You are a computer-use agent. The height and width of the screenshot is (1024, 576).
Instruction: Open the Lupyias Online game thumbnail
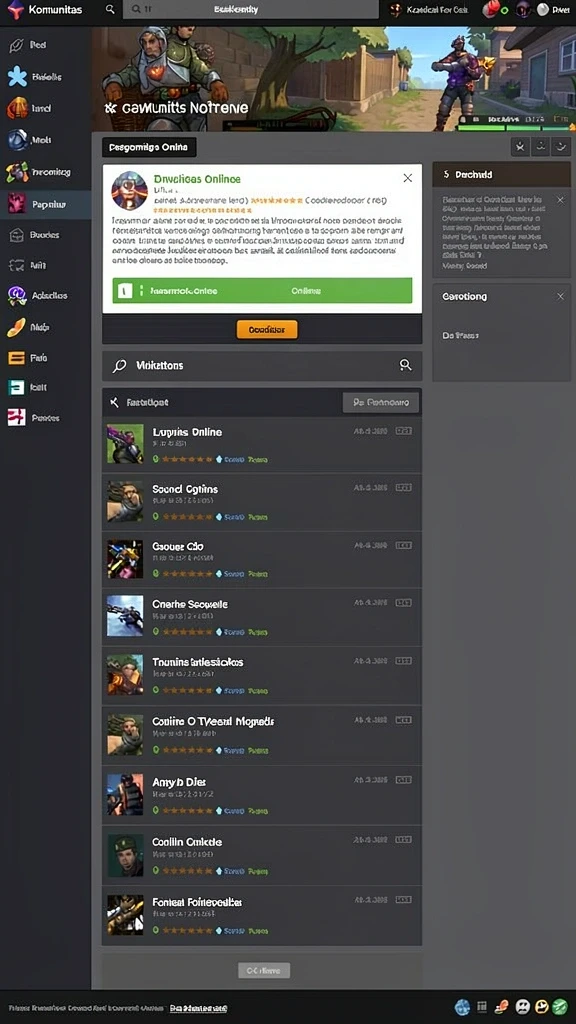point(125,444)
